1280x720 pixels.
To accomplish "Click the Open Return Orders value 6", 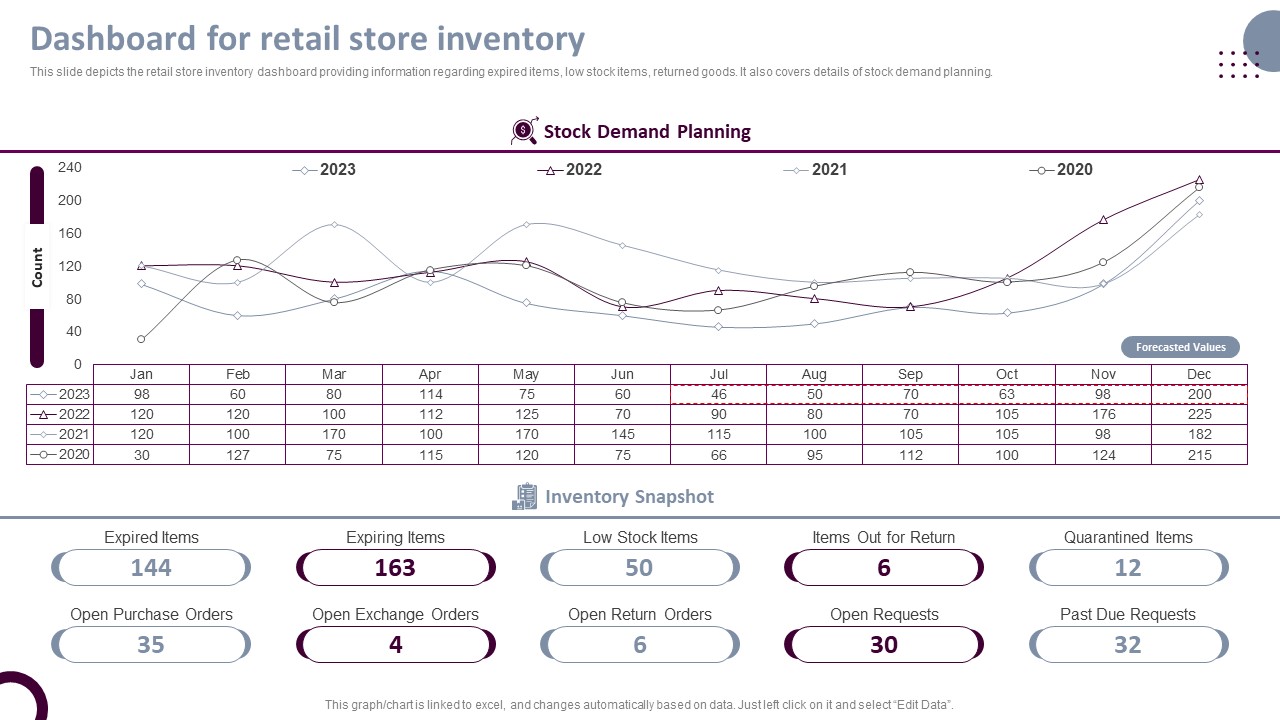I will pyautogui.click(x=639, y=645).
